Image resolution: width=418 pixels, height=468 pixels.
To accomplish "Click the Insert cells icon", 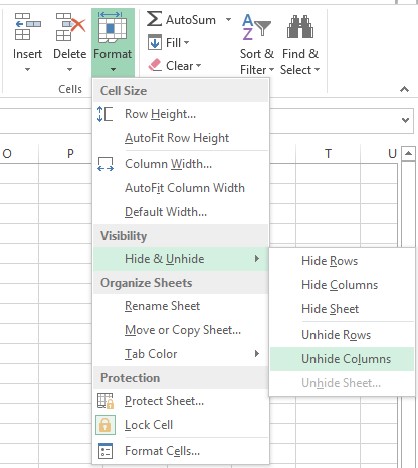I will (x=28, y=26).
